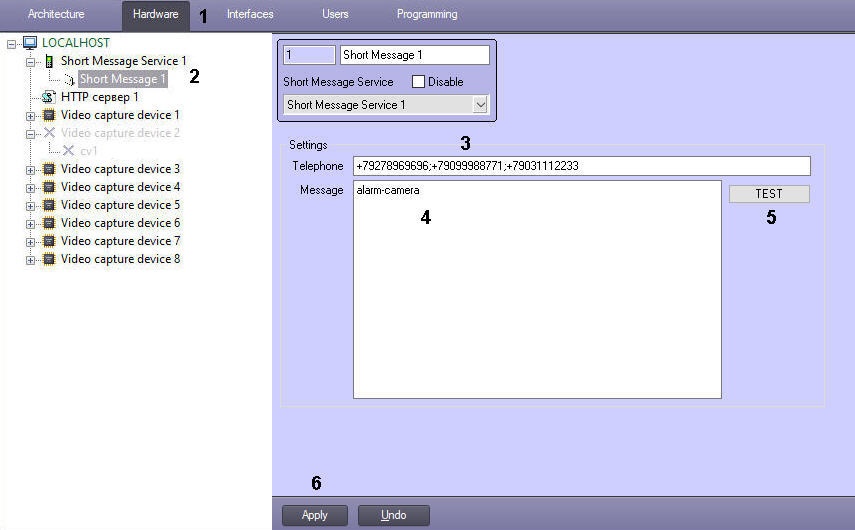The width and height of the screenshot is (855, 530).
Task: Click the Video capture device 1 chip icon
Action: [x=49, y=115]
